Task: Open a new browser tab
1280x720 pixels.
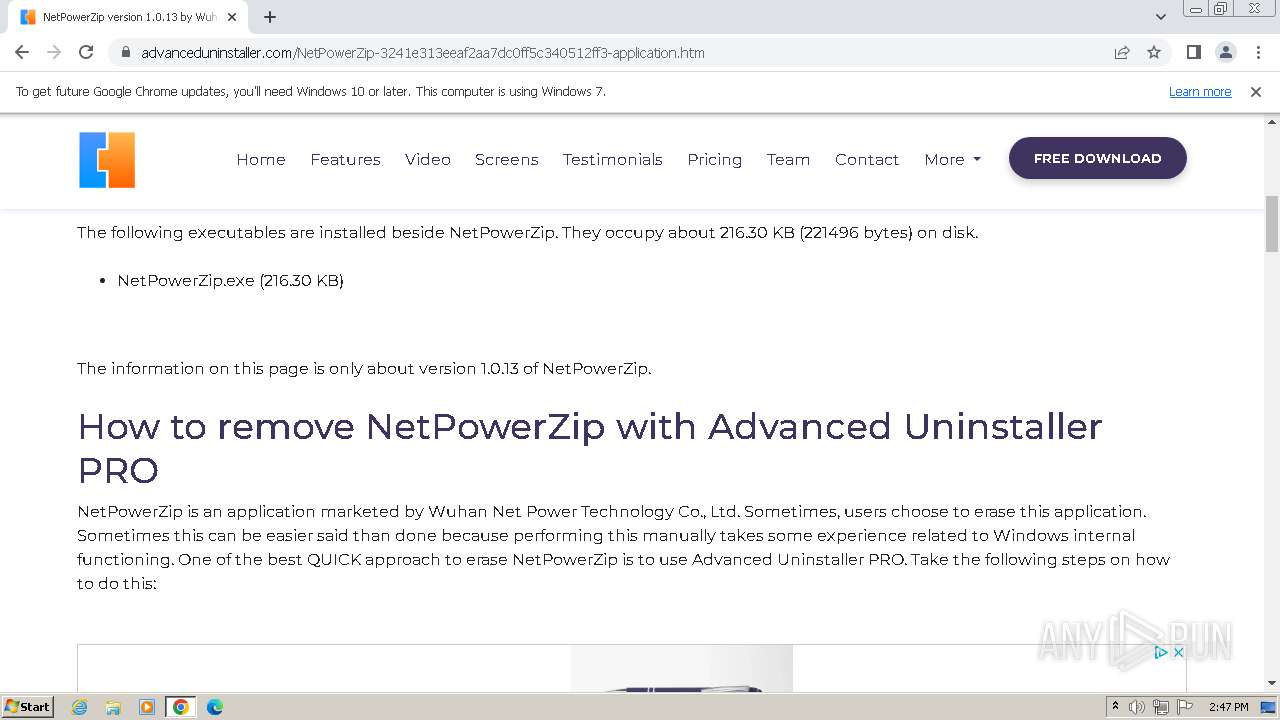Action: (x=270, y=17)
